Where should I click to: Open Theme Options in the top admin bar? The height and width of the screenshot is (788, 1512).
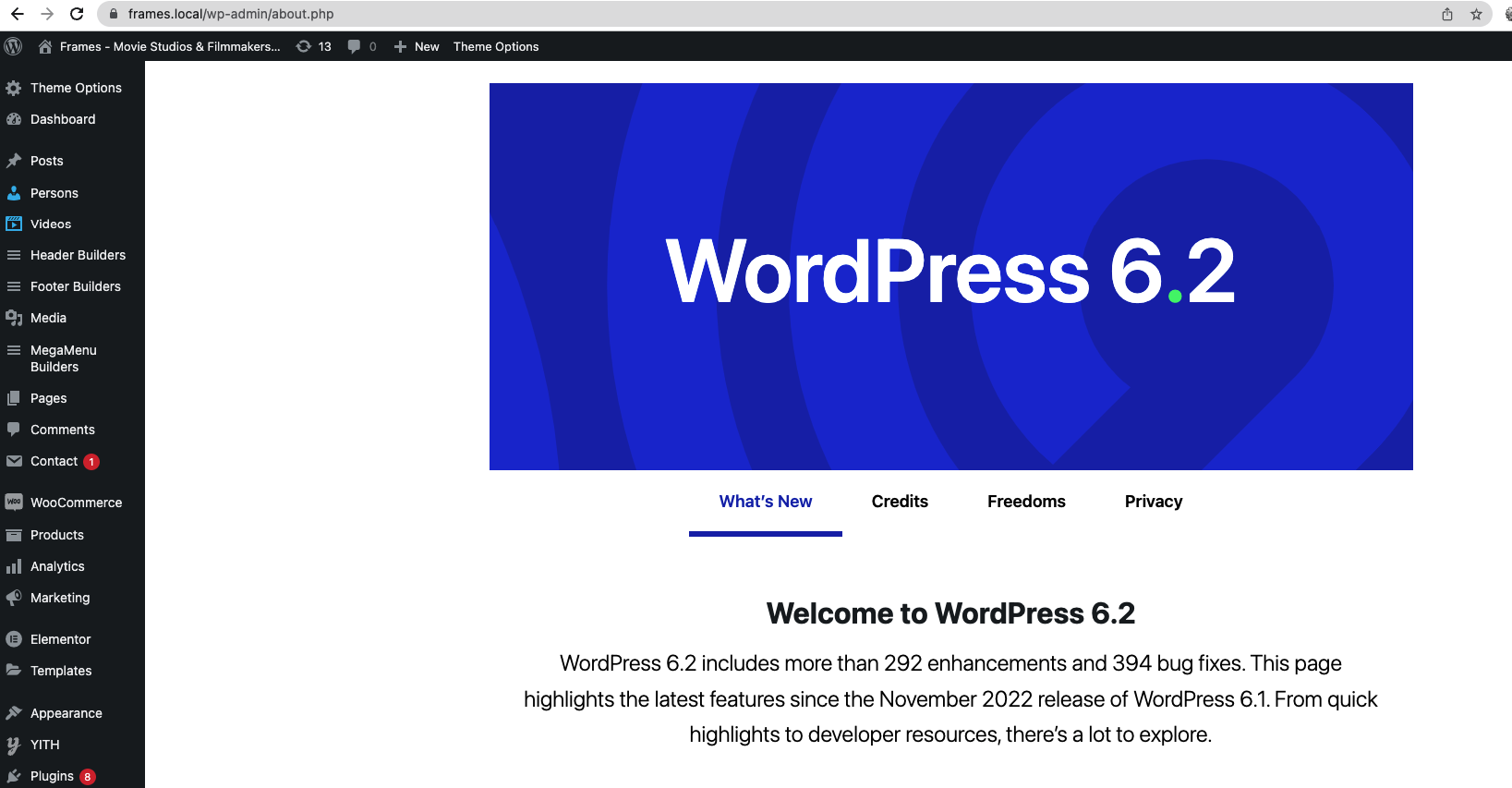[496, 46]
